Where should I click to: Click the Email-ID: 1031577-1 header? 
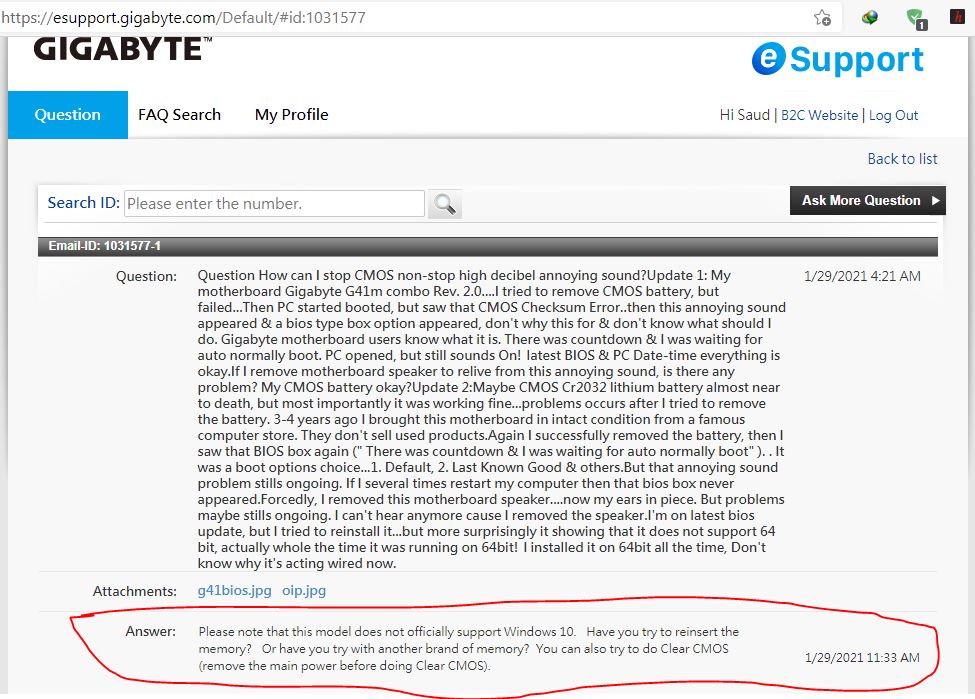pyautogui.click(x=488, y=246)
